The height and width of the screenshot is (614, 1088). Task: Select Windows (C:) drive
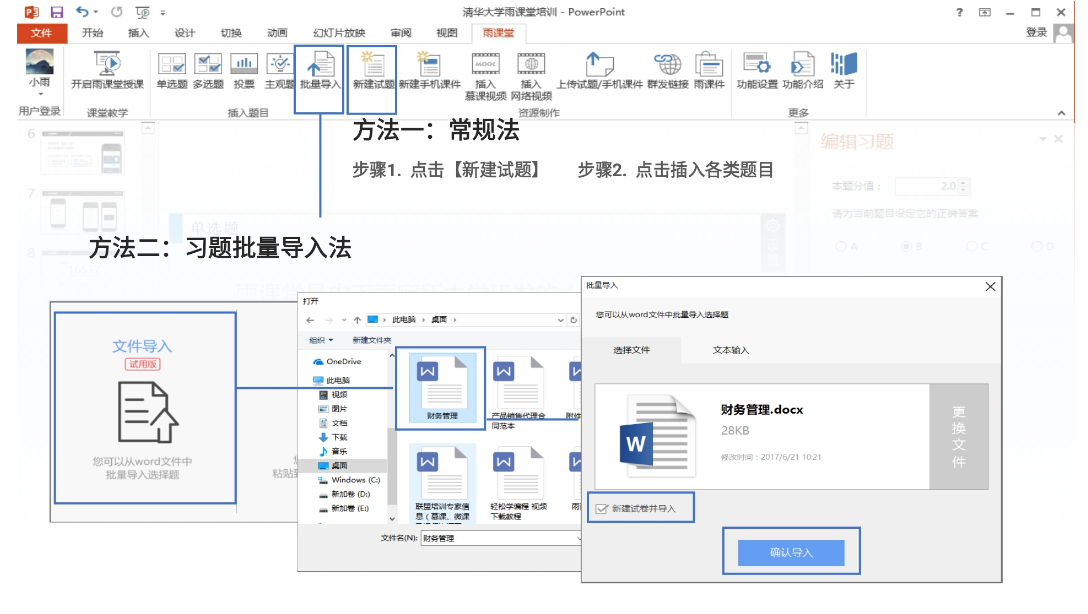pyautogui.click(x=349, y=480)
